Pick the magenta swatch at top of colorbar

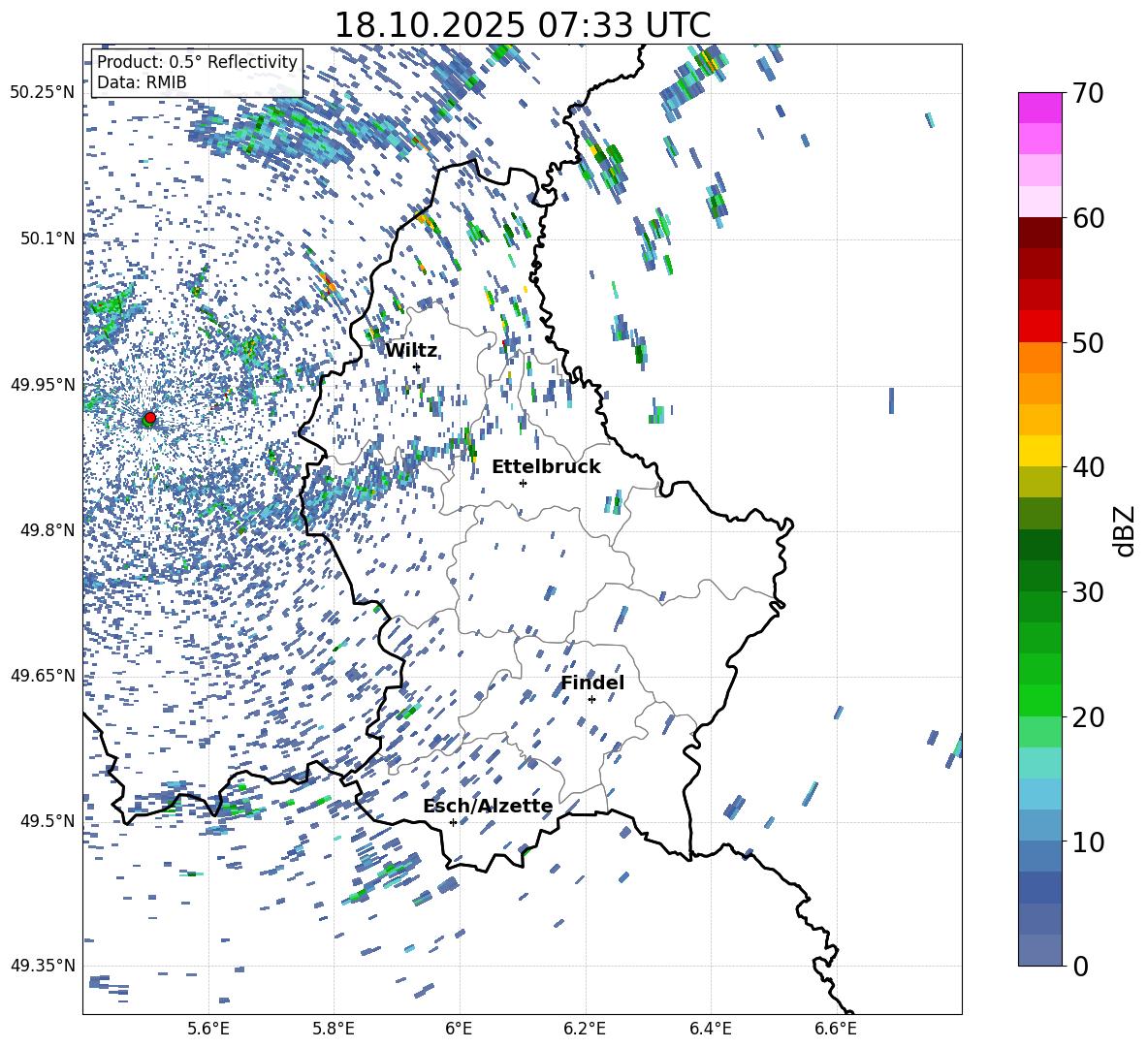1040,108
